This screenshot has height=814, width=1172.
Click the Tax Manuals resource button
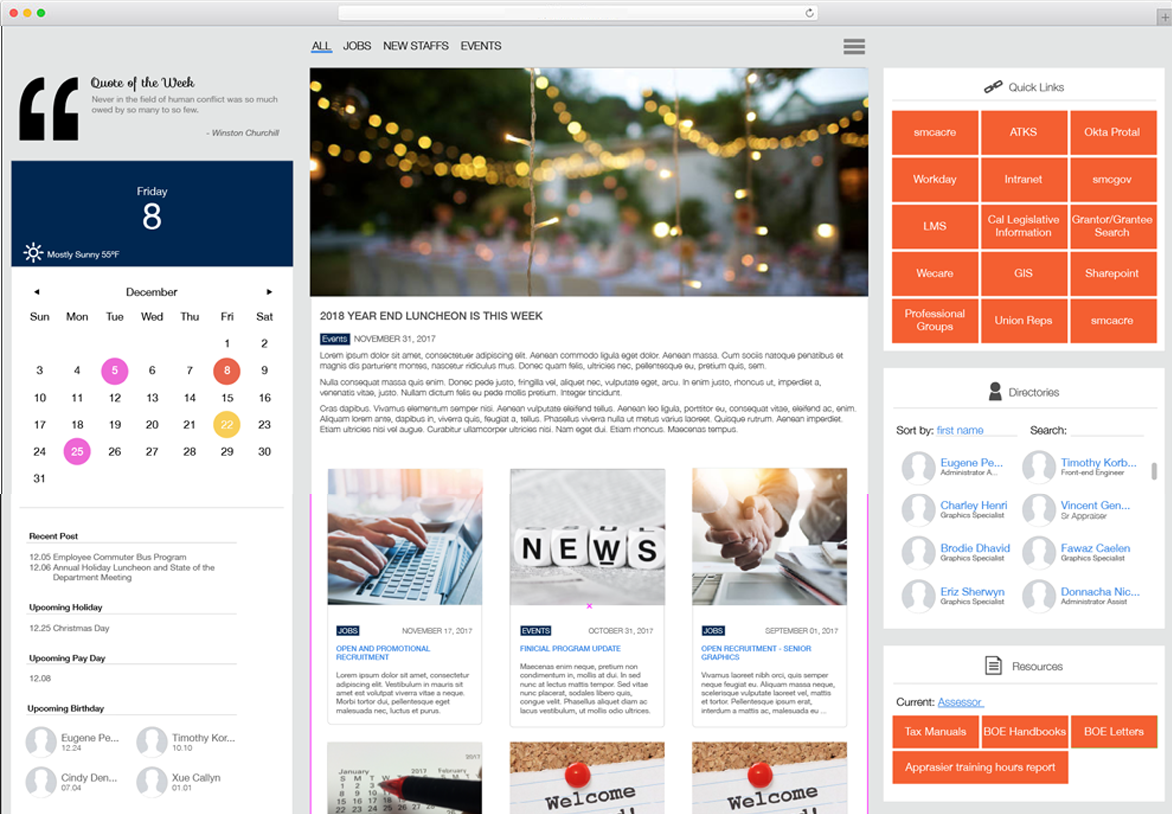click(x=936, y=732)
